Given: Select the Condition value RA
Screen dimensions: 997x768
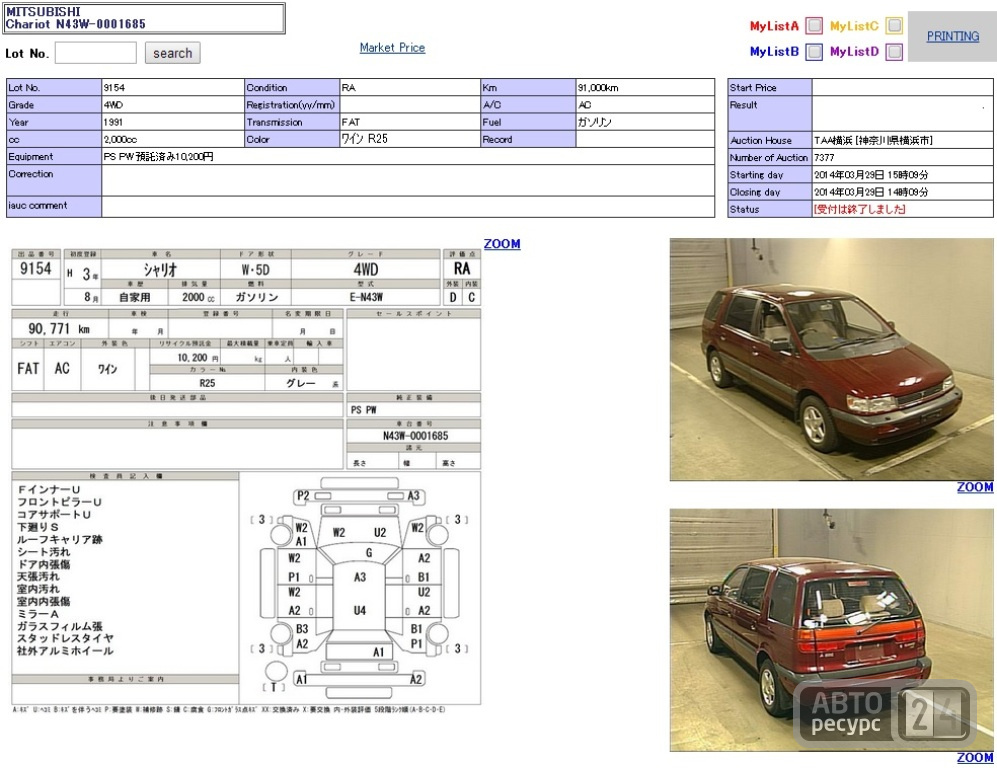Looking at the screenshot, I should [348, 88].
